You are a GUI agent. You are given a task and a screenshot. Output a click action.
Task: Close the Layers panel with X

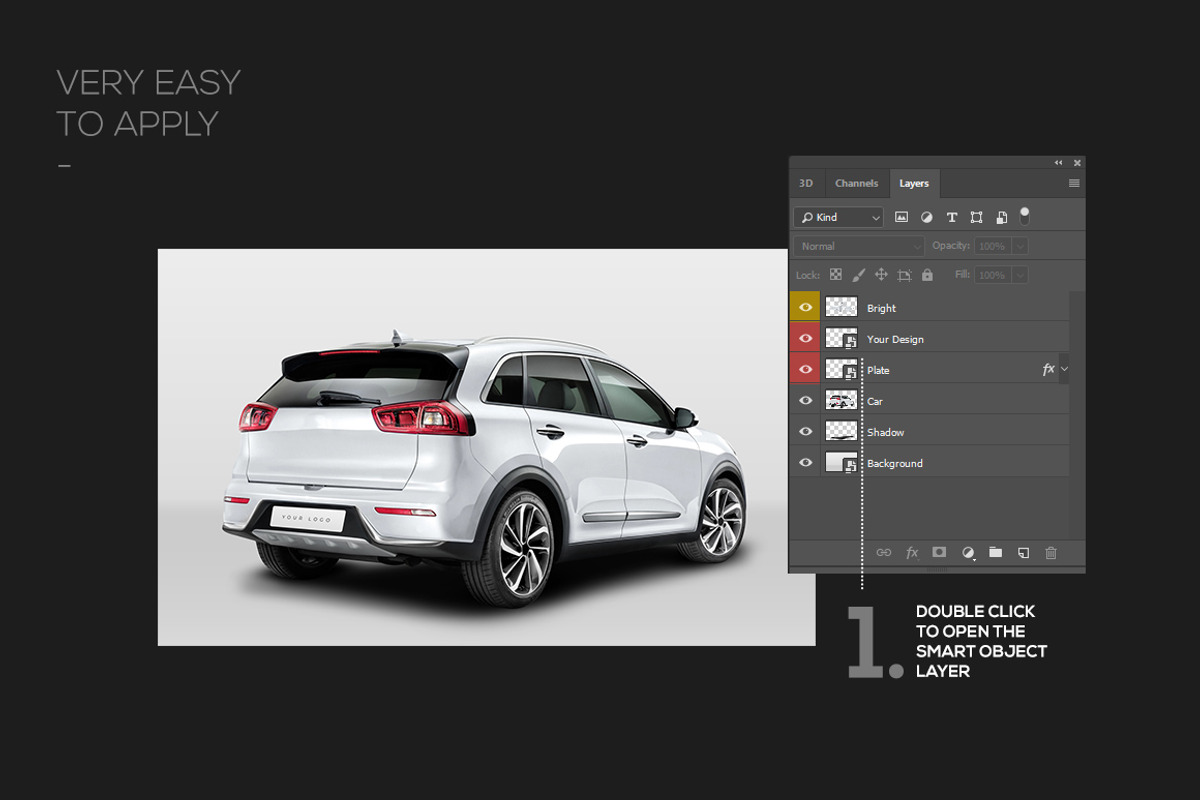tap(1077, 162)
